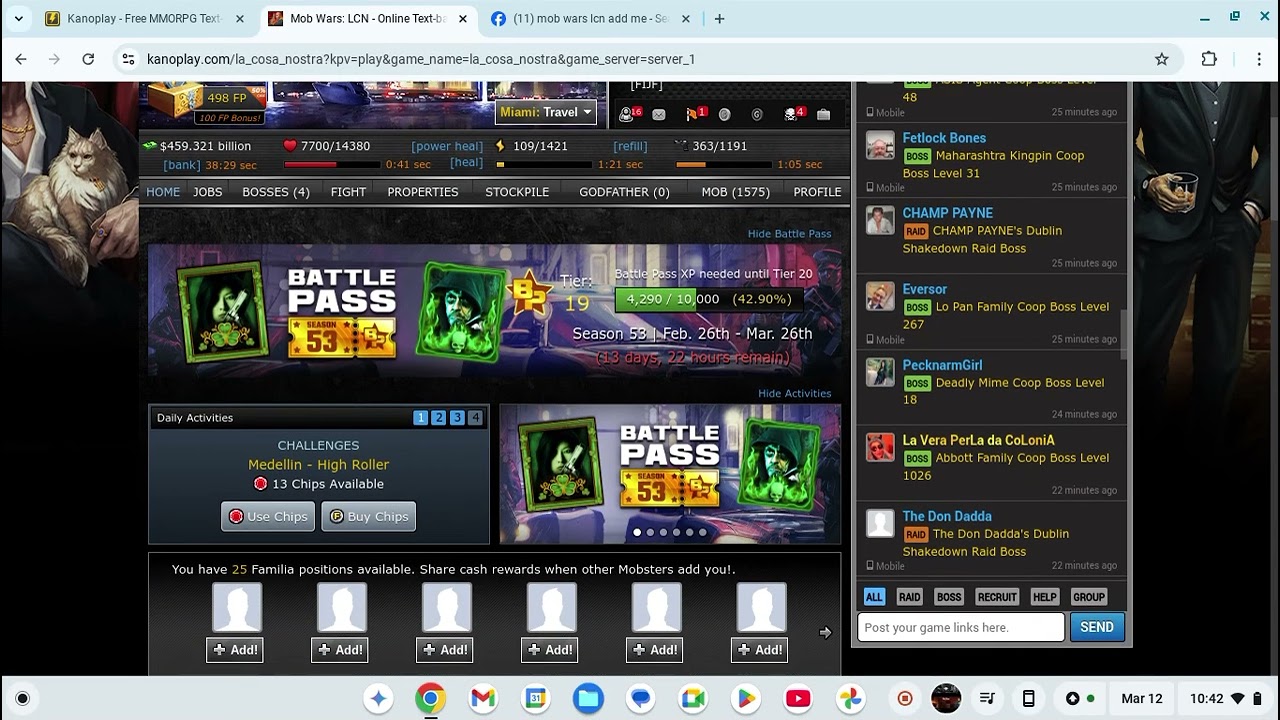This screenshot has height=720, width=1280.
Task: Click the Battle Pass Season 53 carousel banner
Action: pyautogui.click(x=670, y=474)
